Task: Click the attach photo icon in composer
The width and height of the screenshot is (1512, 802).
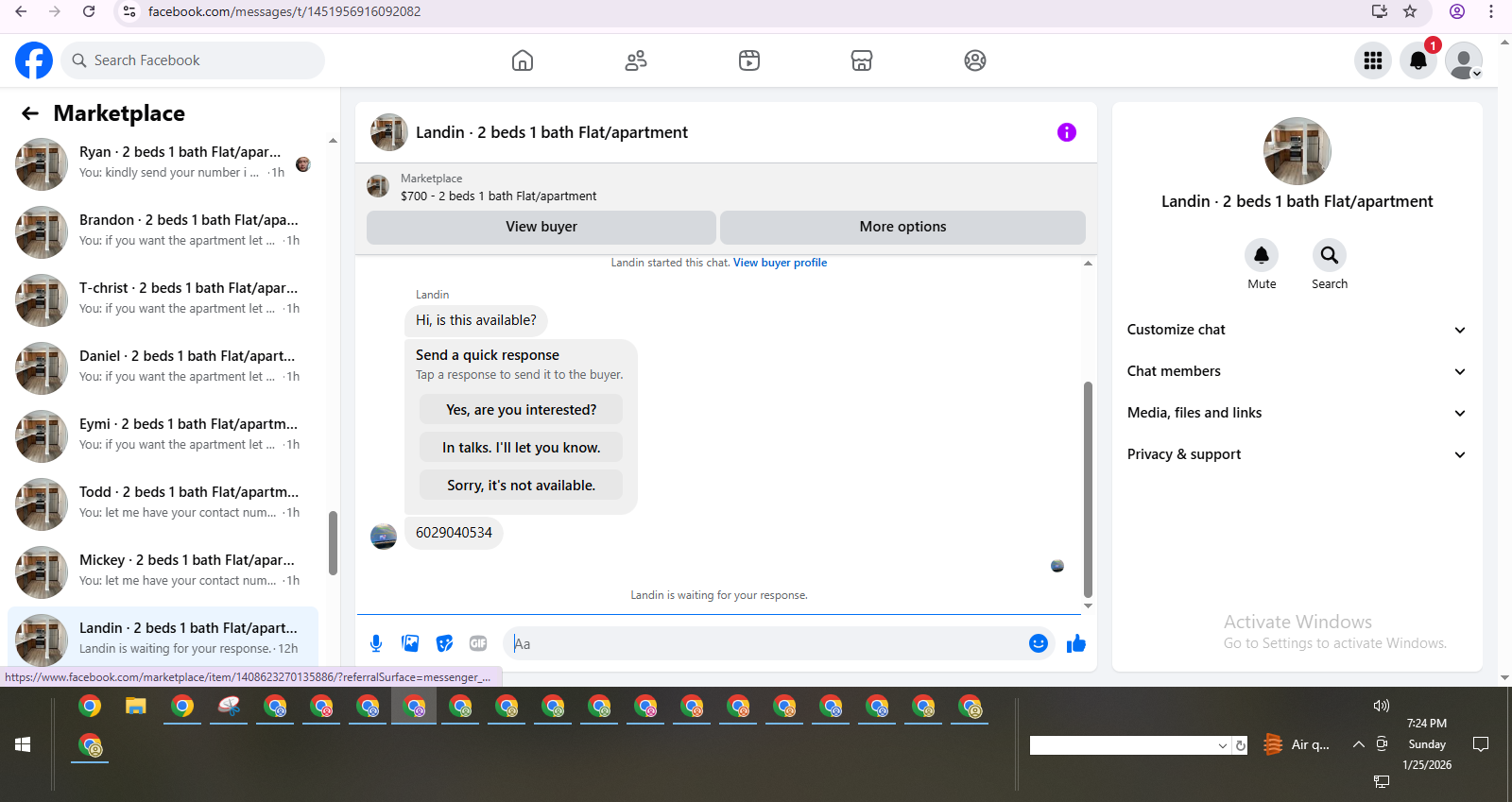Action: click(410, 643)
